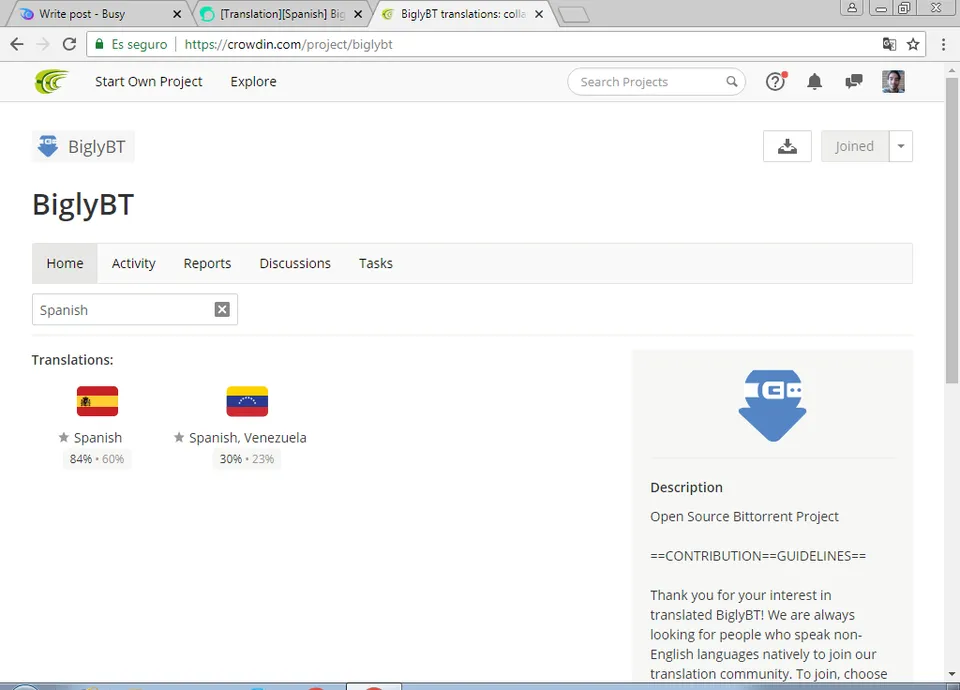Clear the Spanish language filter
Image resolution: width=960 pixels, height=690 pixels.
pyautogui.click(x=222, y=310)
